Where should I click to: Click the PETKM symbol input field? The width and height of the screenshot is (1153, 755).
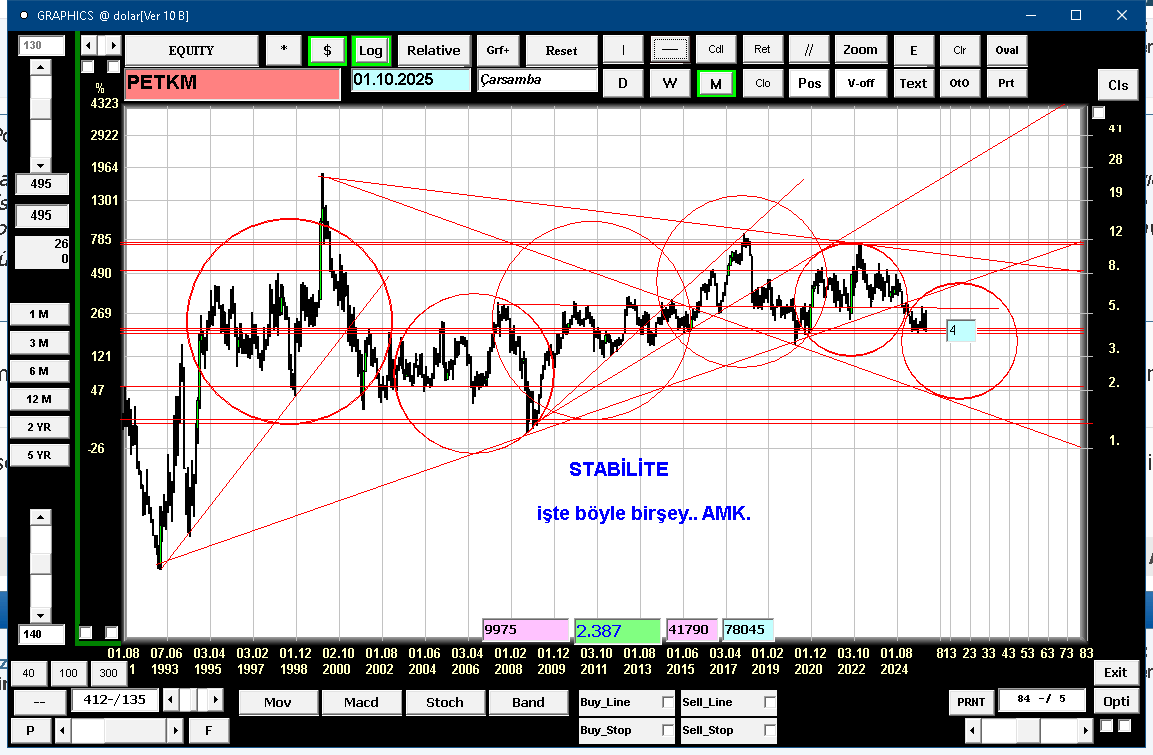(x=232, y=84)
